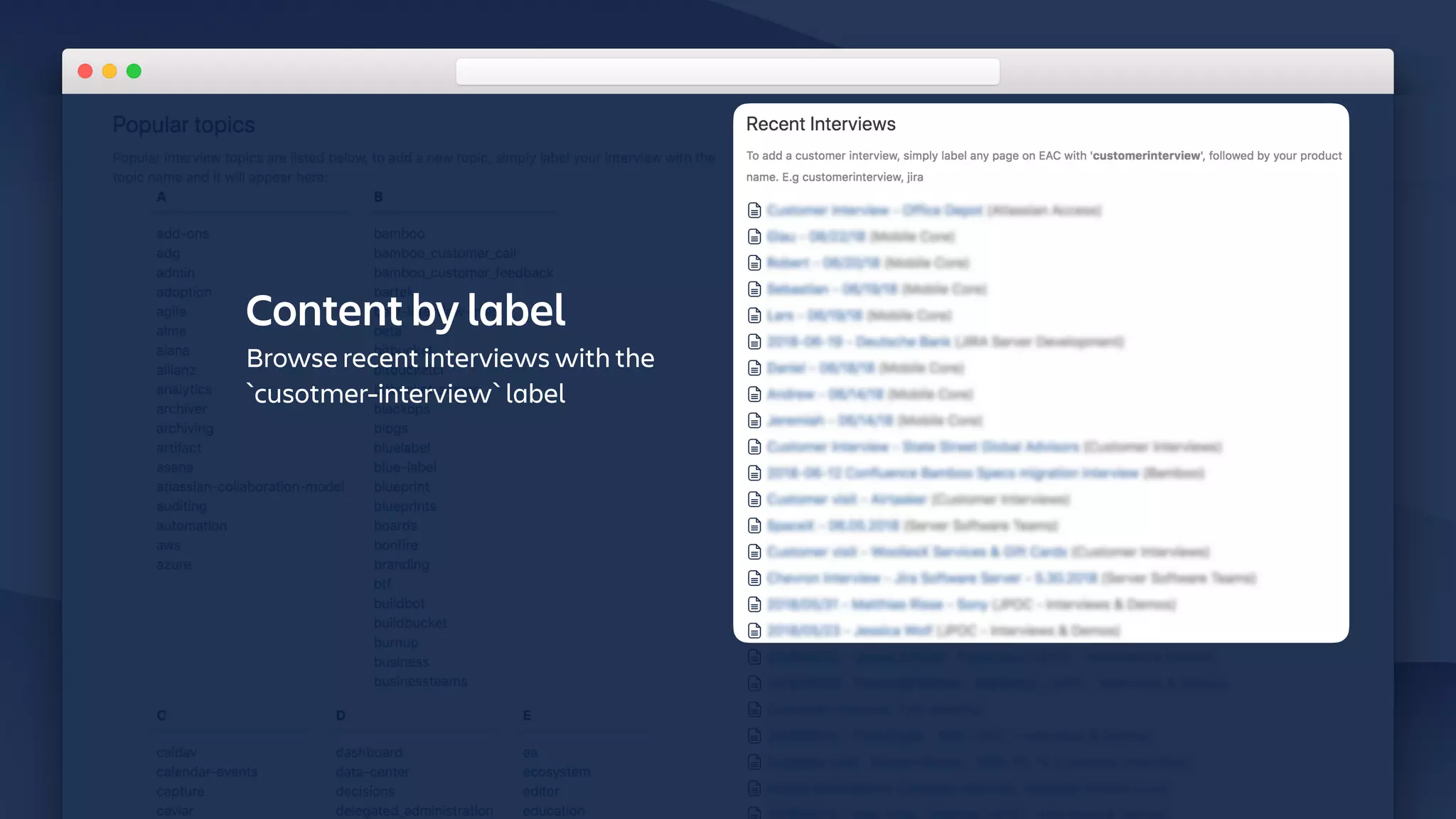Select the boards topic

(x=395, y=526)
